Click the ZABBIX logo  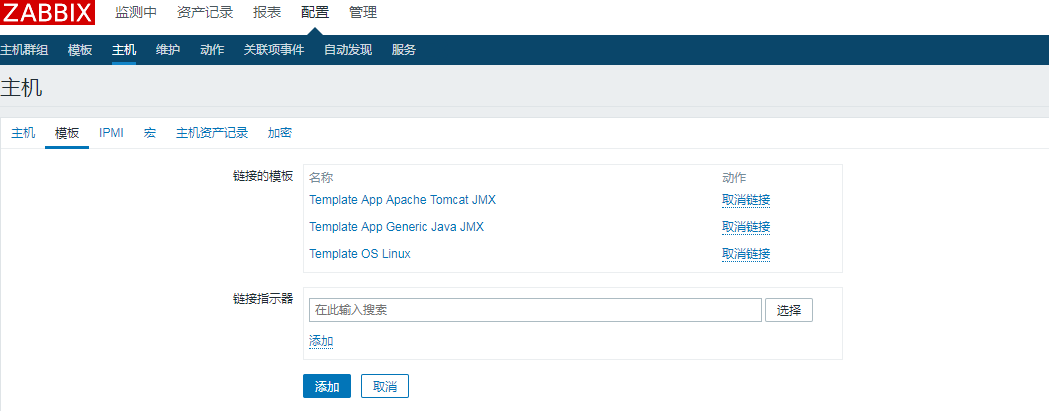(x=47, y=12)
